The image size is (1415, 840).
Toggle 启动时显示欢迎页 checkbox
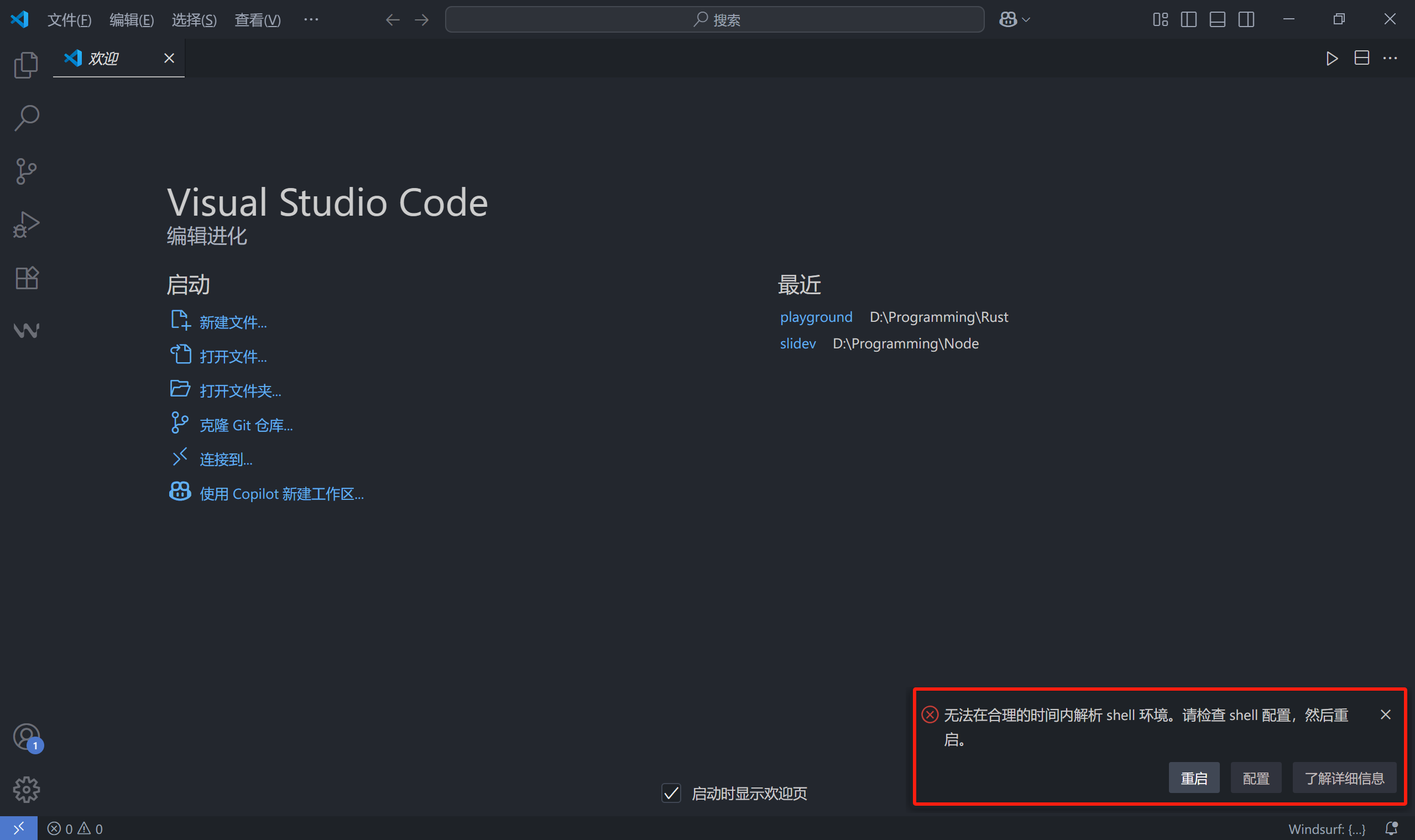click(x=671, y=793)
